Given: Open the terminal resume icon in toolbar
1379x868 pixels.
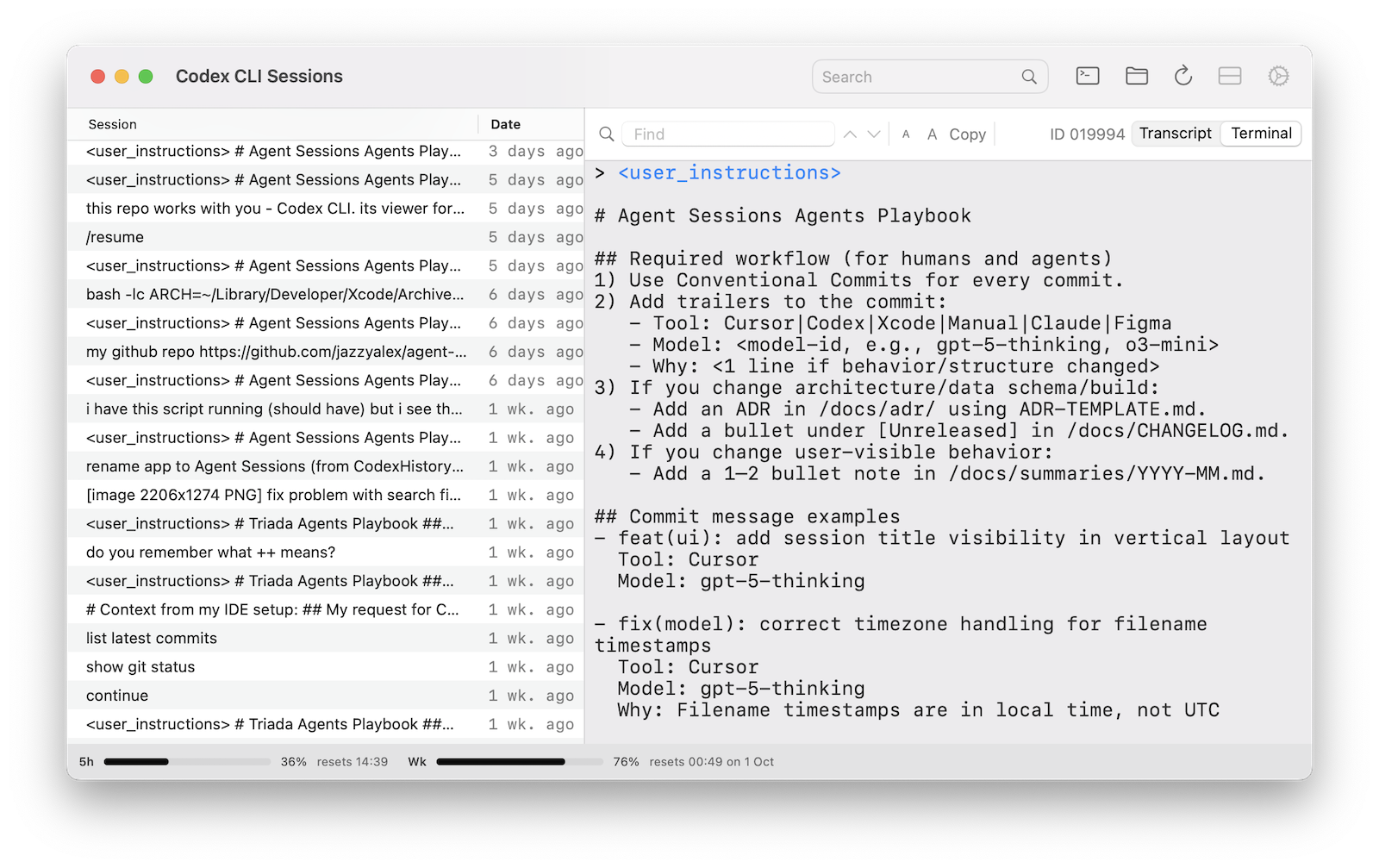Looking at the screenshot, I should coord(1088,77).
